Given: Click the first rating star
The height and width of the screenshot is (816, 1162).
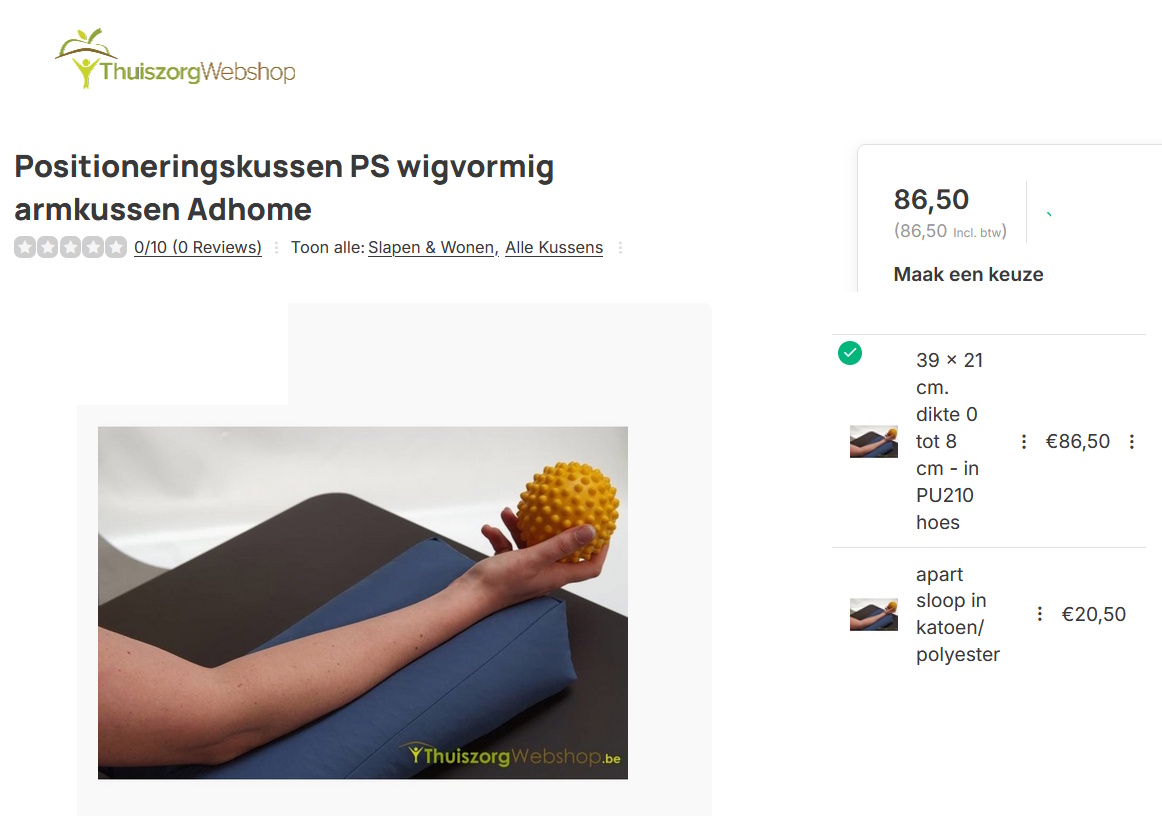Looking at the screenshot, I should pos(25,247).
